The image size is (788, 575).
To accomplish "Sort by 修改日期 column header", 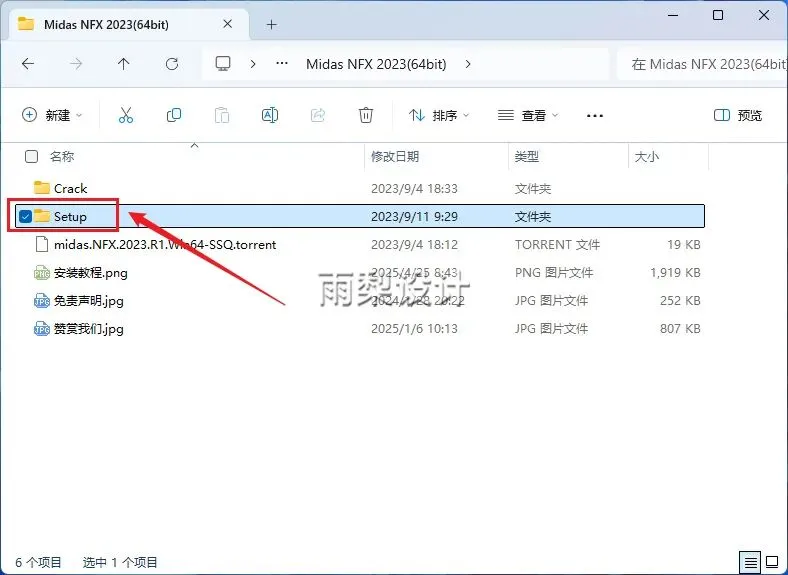I will tap(395, 157).
